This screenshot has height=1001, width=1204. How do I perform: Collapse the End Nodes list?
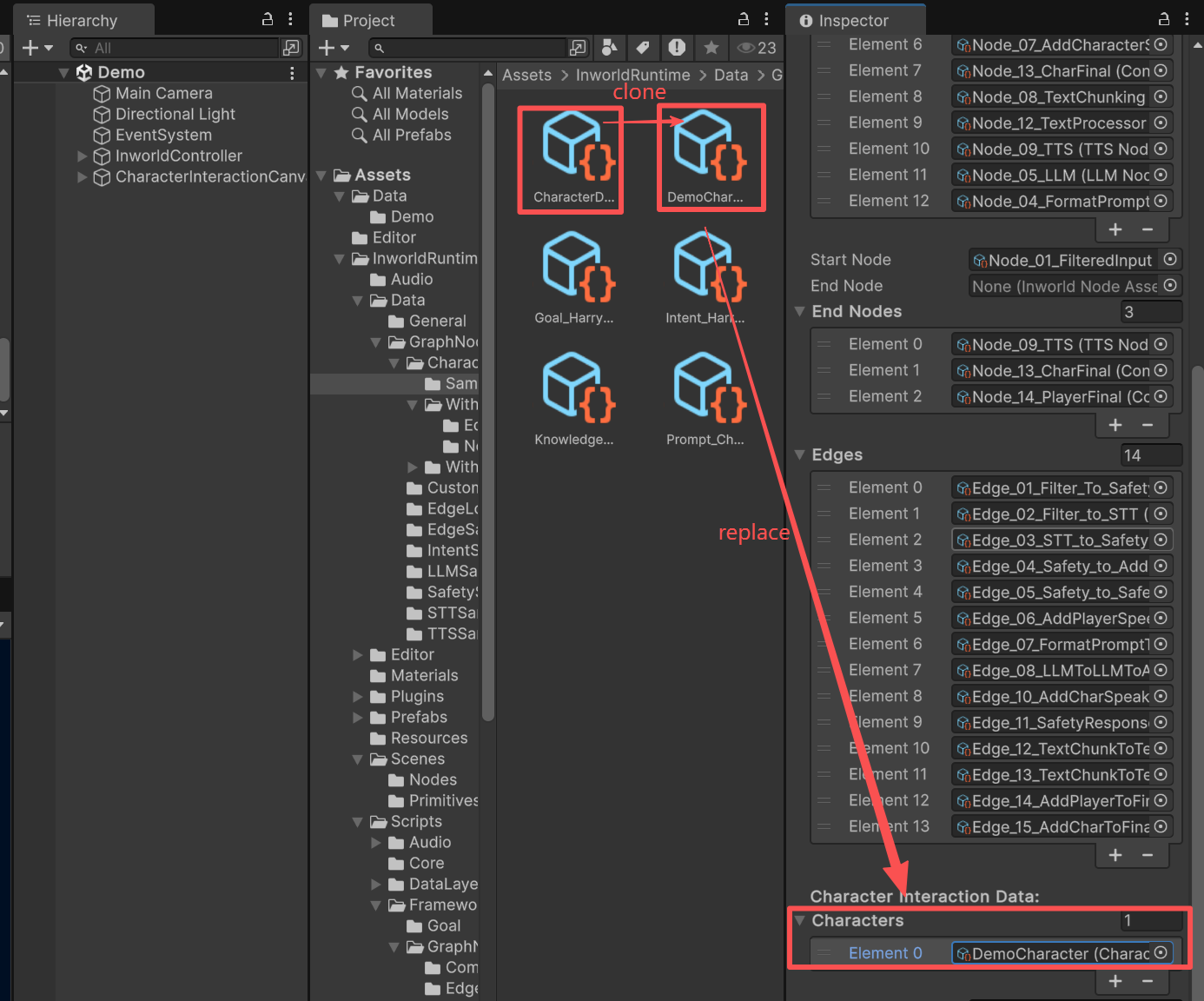(800, 312)
